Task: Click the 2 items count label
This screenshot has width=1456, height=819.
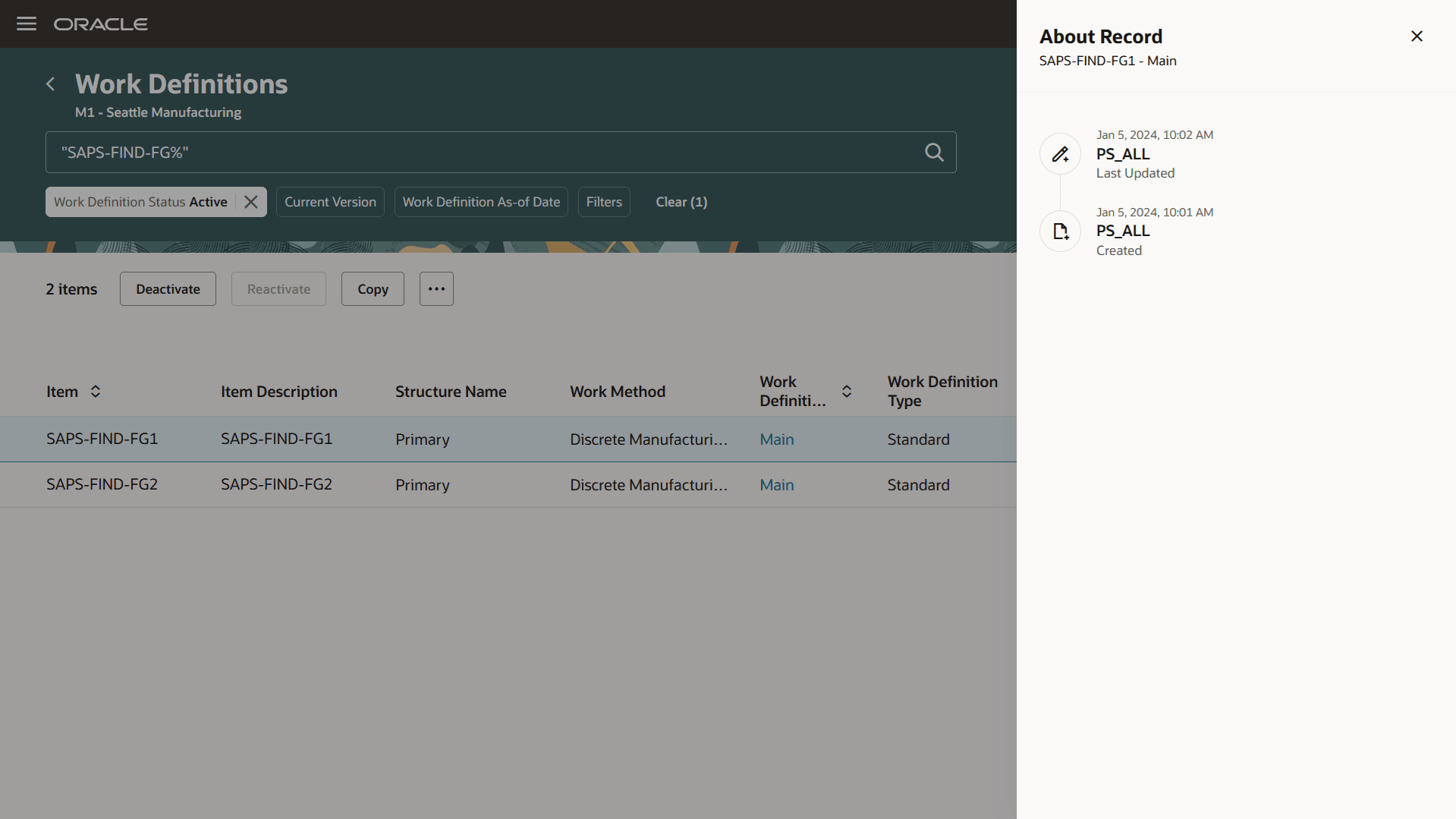Action: (71, 289)
